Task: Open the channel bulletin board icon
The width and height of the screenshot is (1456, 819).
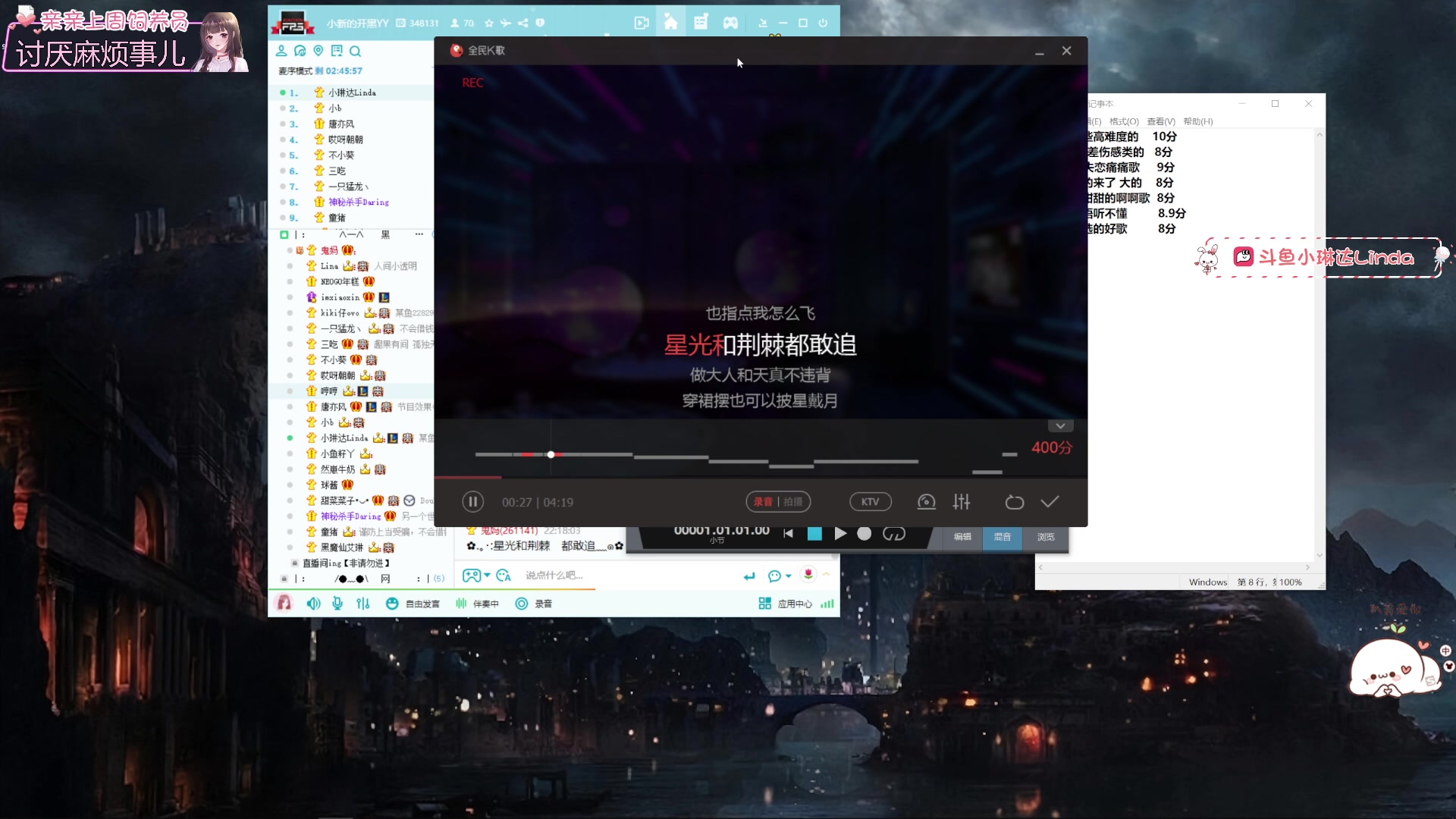Action: [337, 51]
